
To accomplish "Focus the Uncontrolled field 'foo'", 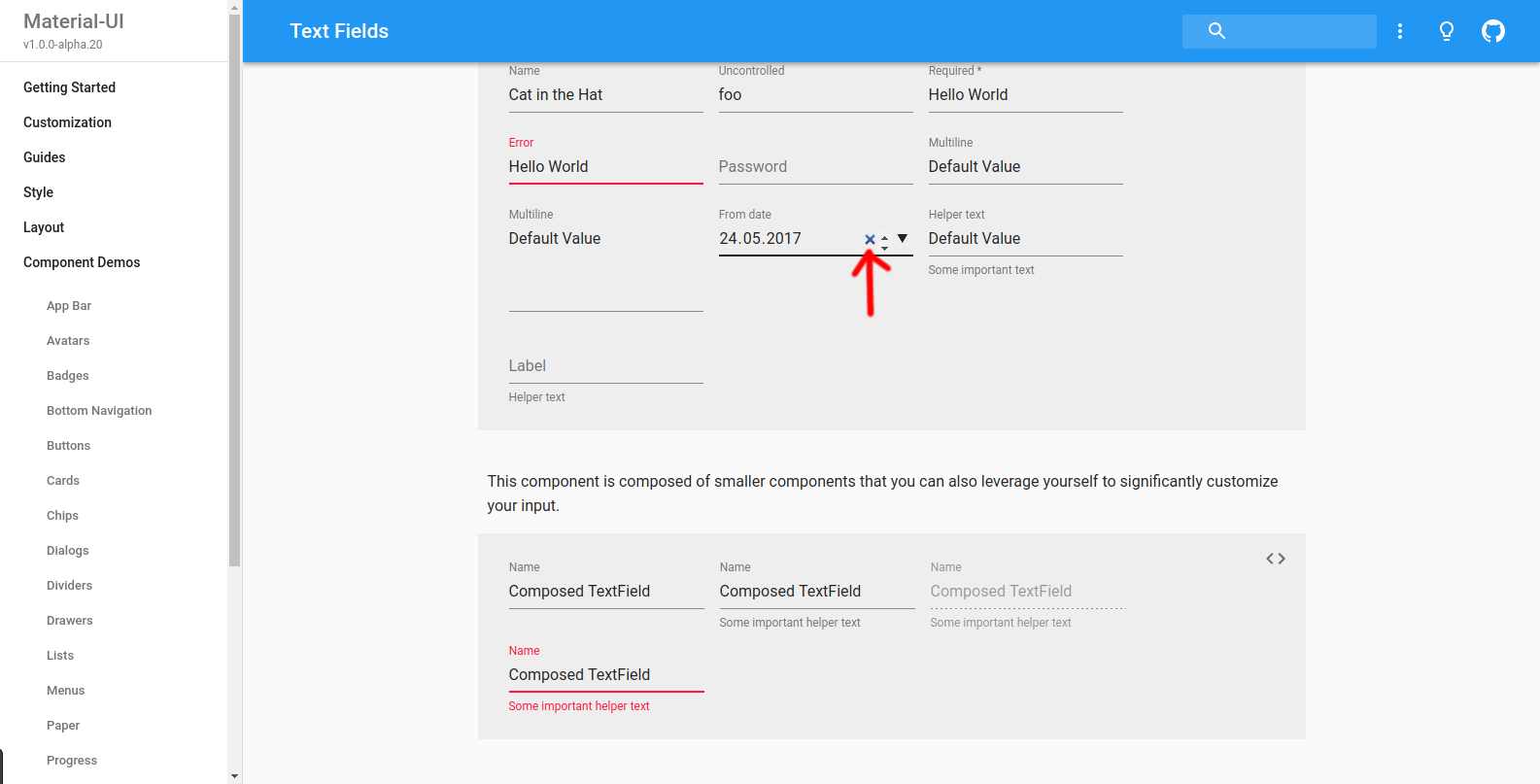I will click(x=815, y=95).
